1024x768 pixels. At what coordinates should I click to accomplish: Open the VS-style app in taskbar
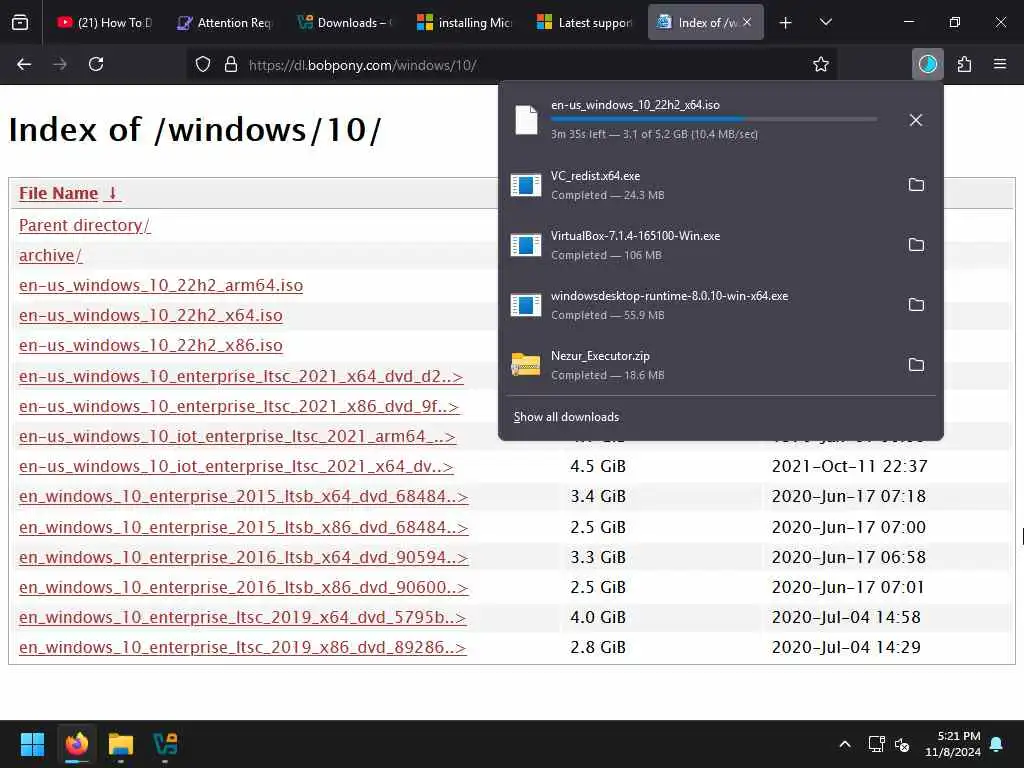[x=165, y=743]
